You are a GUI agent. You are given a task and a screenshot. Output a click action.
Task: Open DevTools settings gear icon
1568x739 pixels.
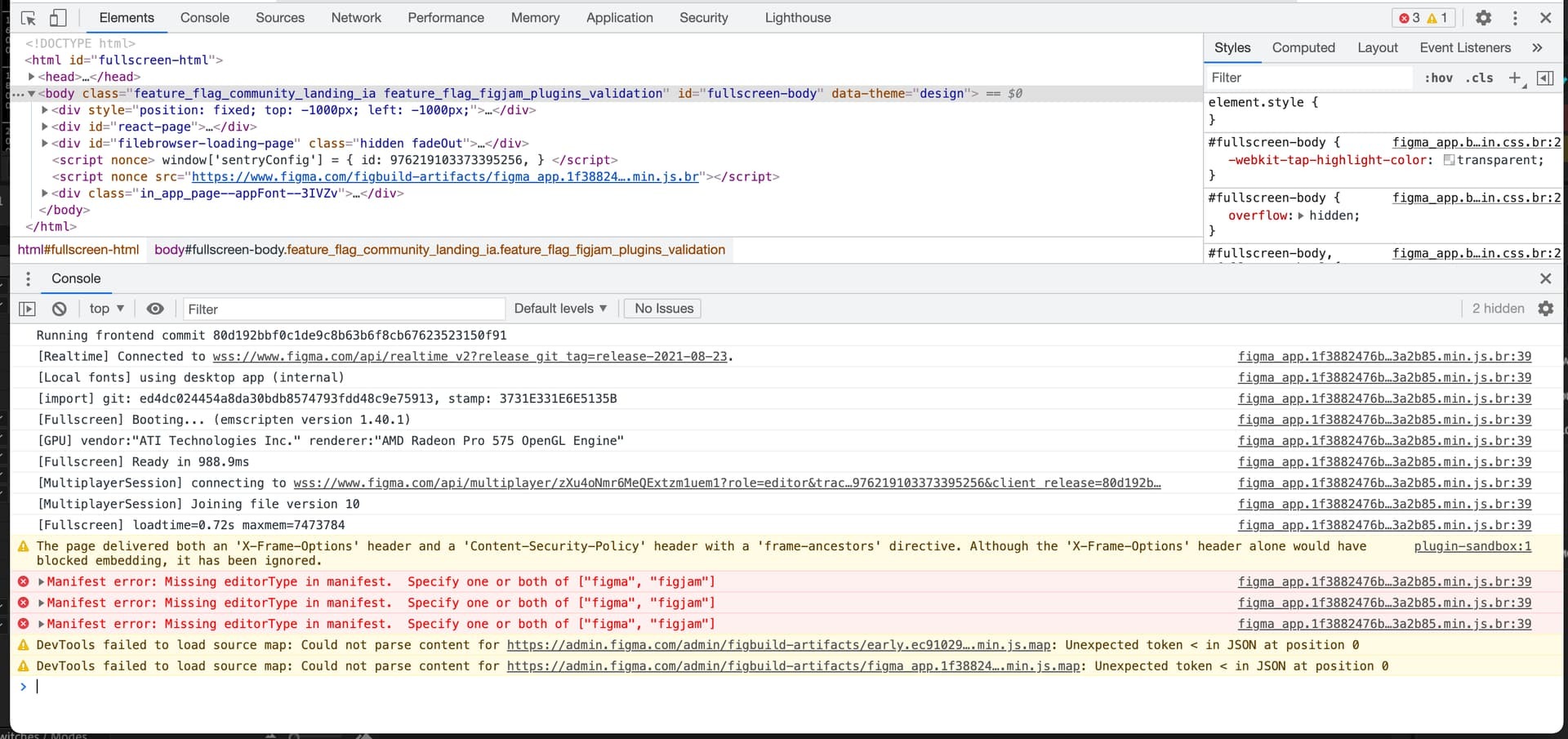(1484, 18)
